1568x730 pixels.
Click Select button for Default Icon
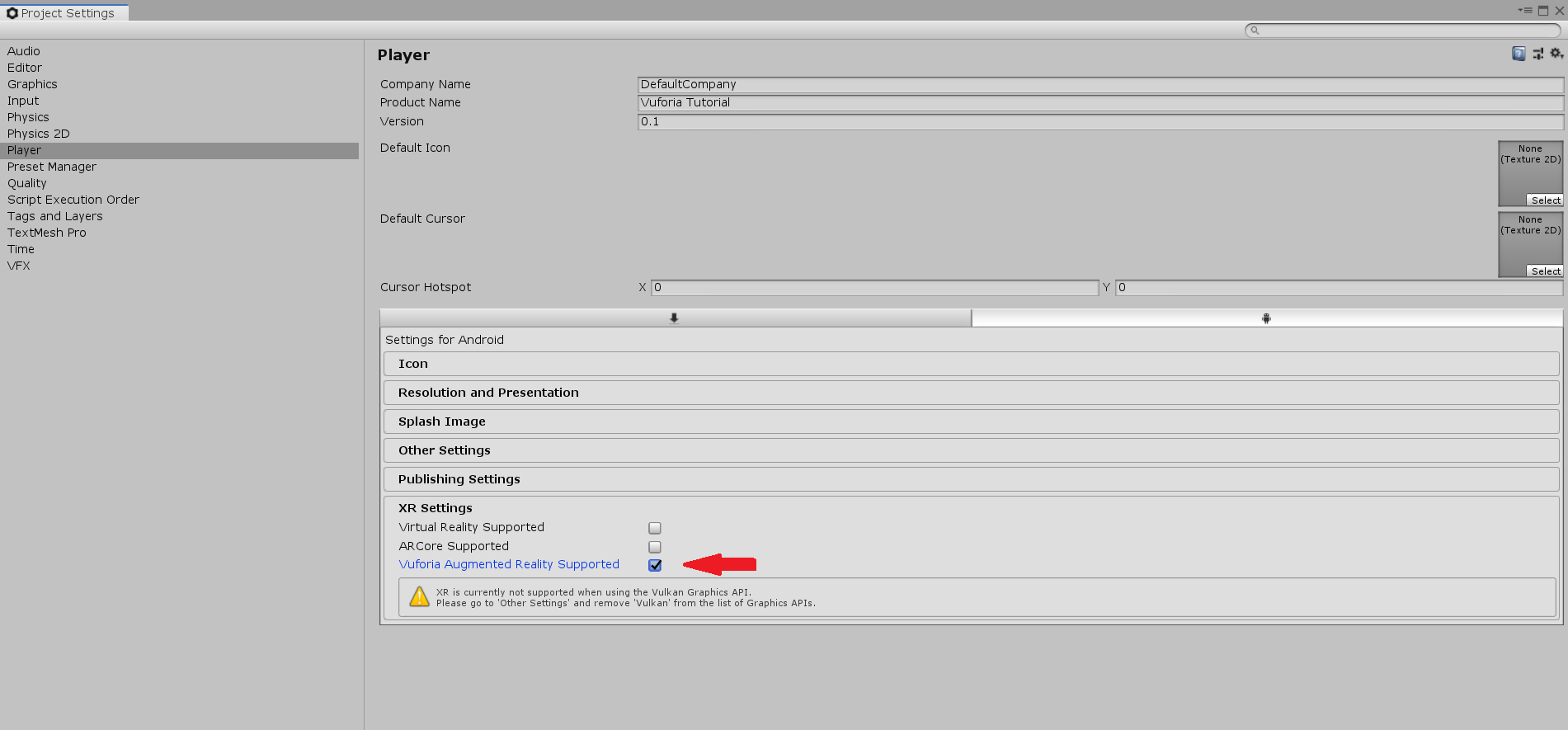pyautogui.click(x=1545, y=200)
